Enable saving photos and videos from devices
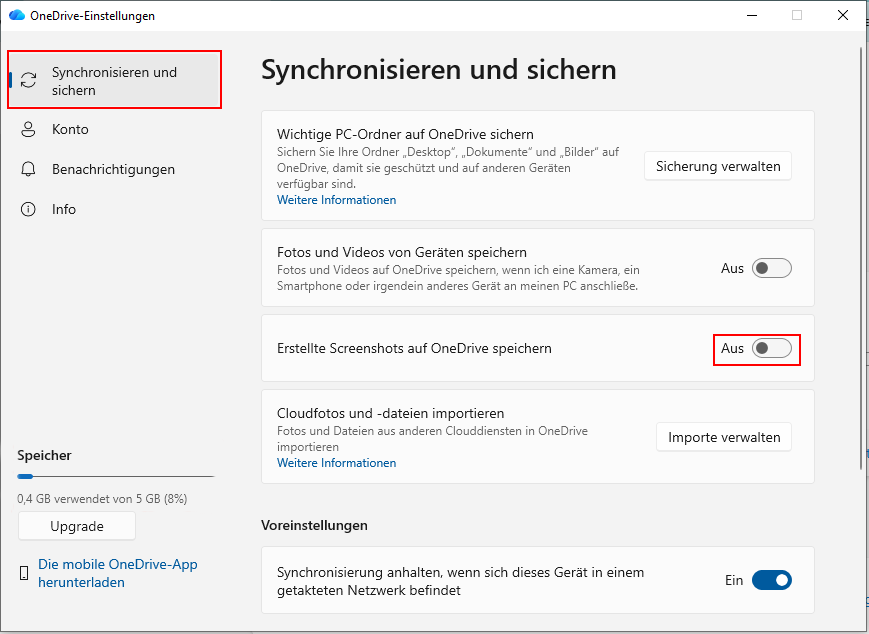The height and width of the screenshot is (634, 869). click(771, 268)
